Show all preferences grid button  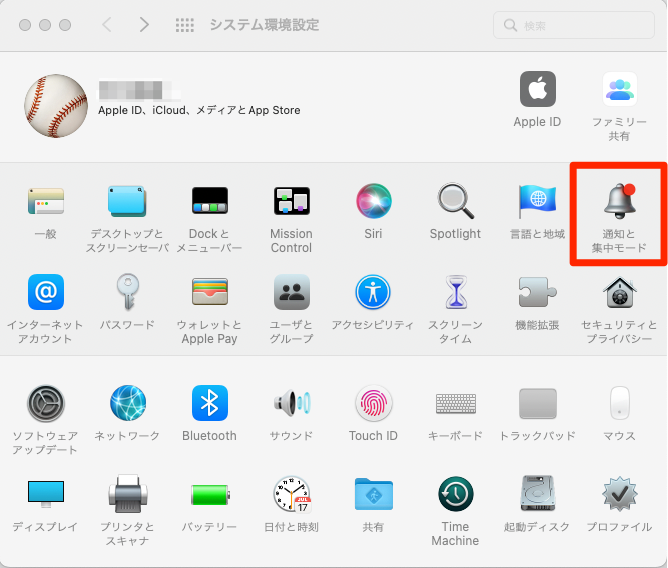[184, 25]
